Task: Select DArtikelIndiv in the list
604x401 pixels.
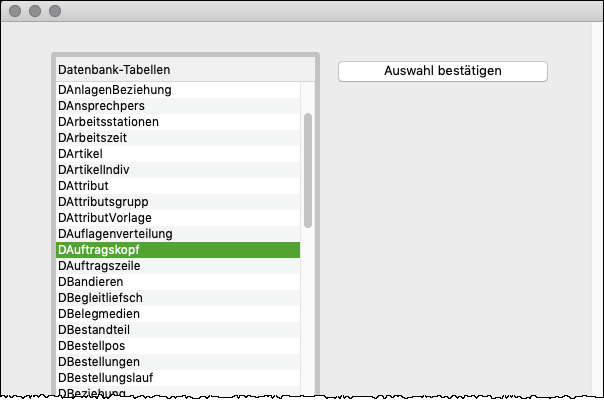Action: (94, 169)
